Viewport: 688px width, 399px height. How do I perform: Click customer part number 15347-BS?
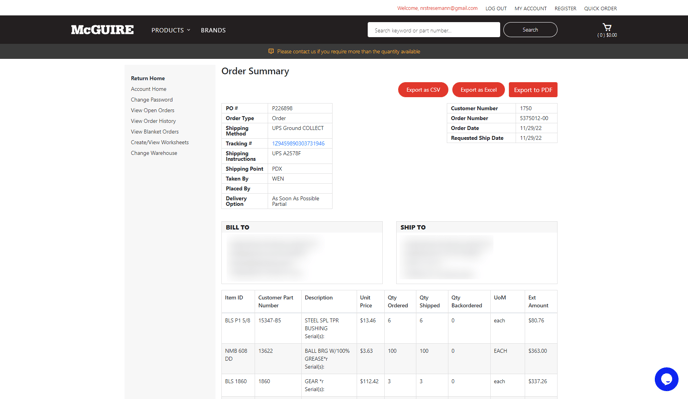pyautogui.click(x=269, y=320)
